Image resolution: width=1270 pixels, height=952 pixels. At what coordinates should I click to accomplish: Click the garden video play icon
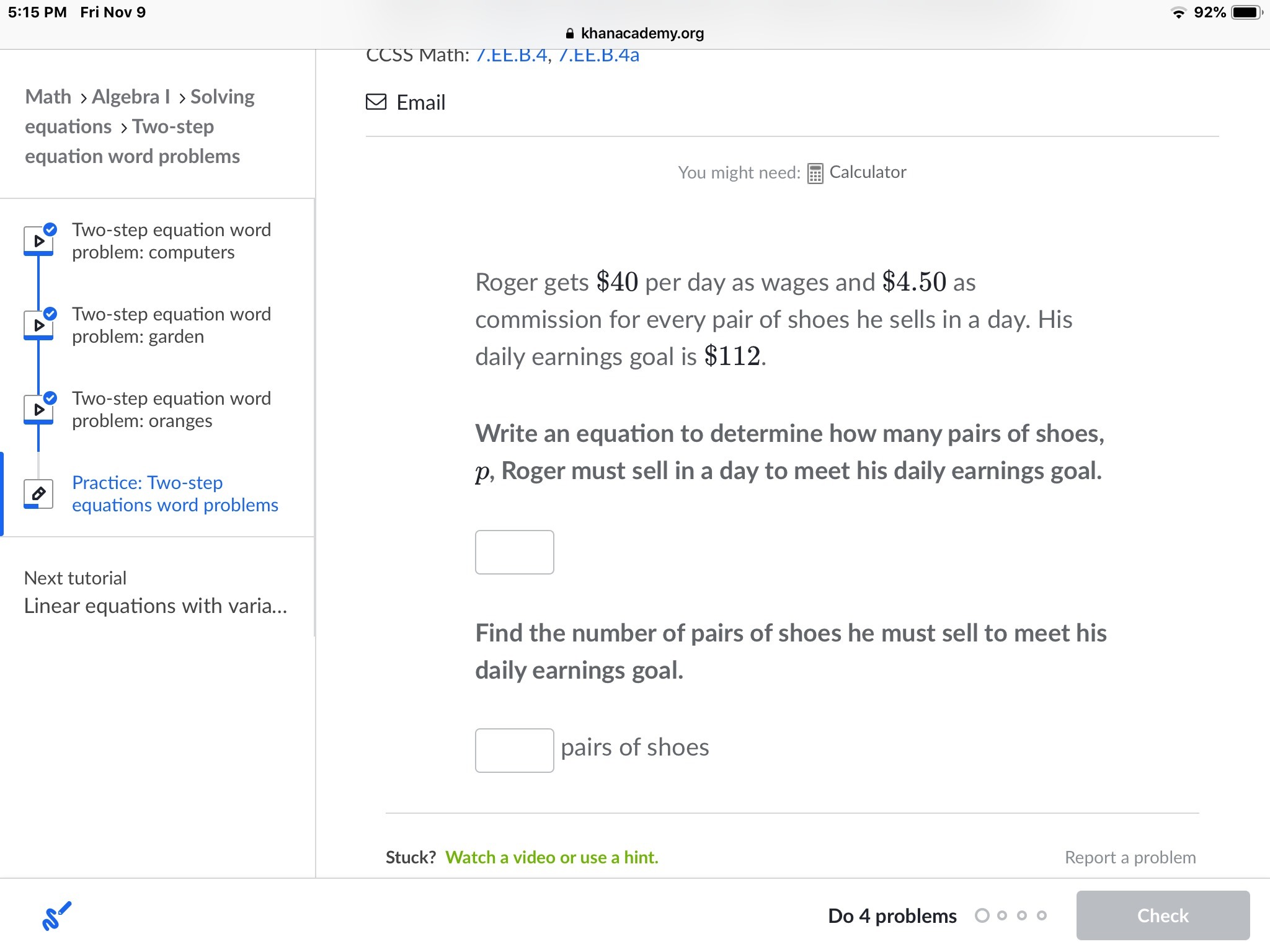38,325
